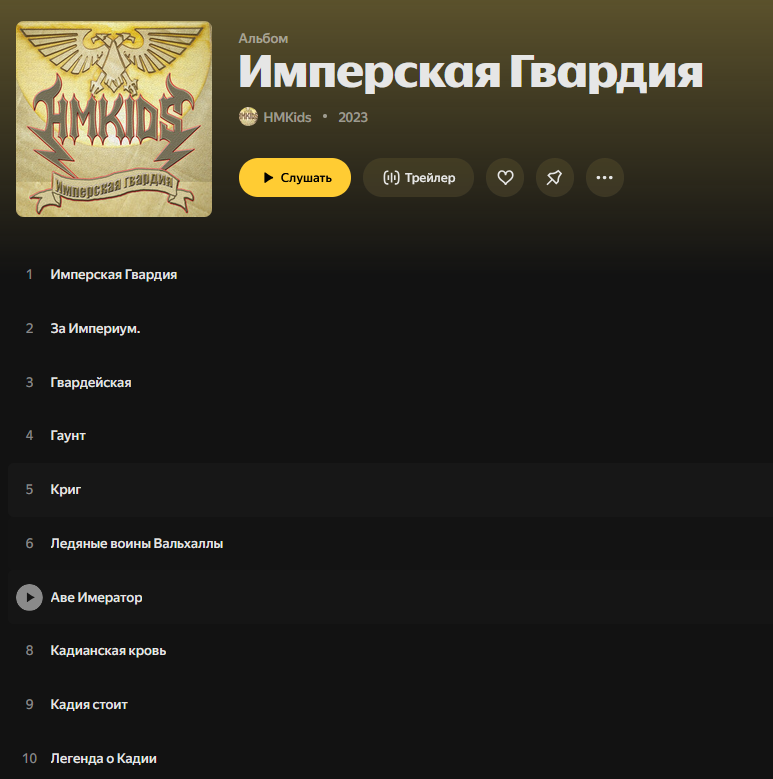Select the track За Империум.
The height and width of the screenshot is (779, 773).
pyautogui.click(x=95, y=328)
